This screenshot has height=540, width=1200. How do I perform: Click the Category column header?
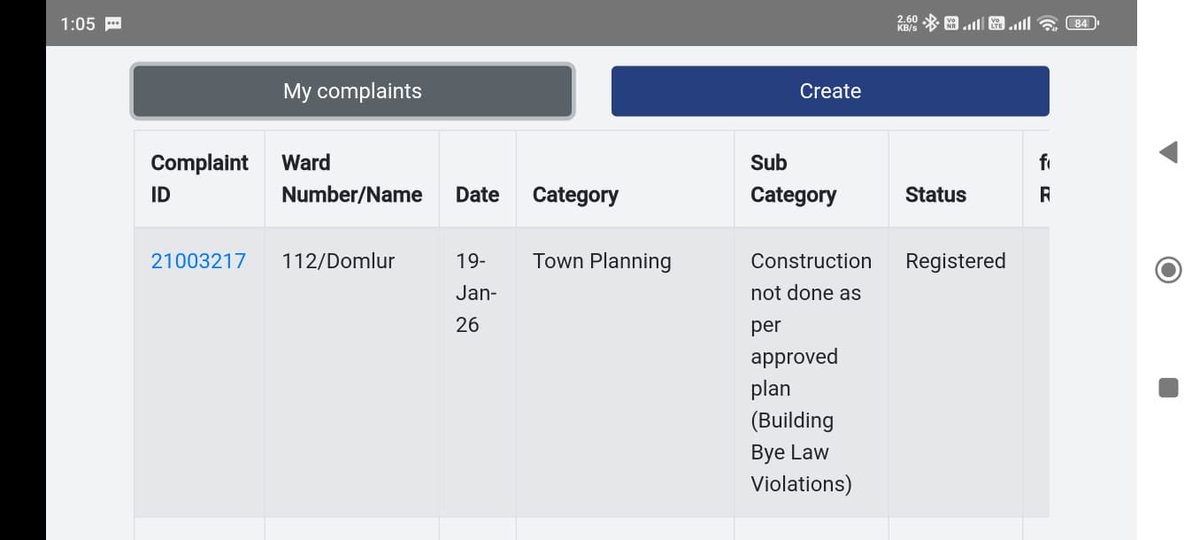pos(625,179)
